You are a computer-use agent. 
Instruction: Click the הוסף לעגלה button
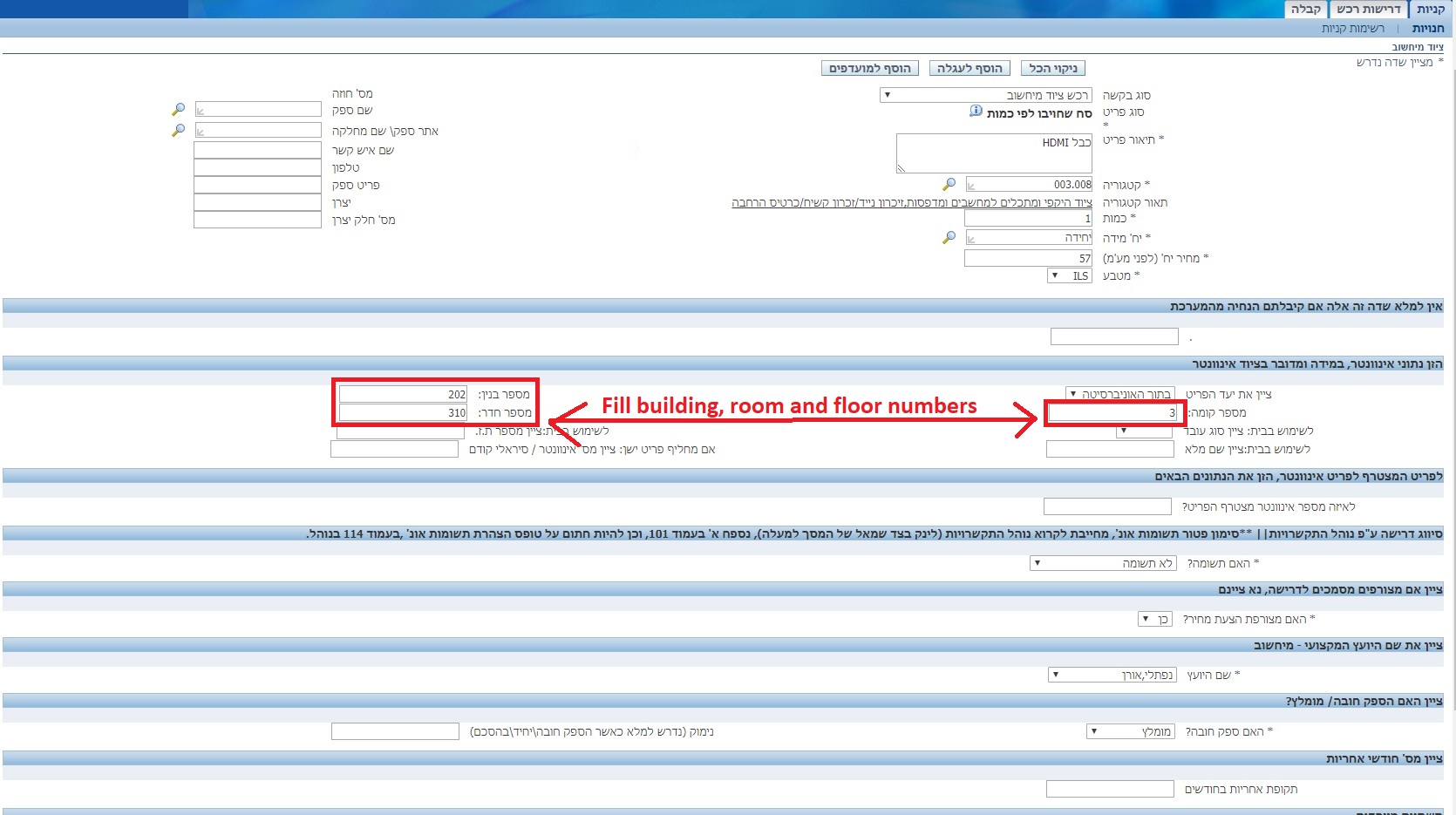pyautogui.click(x=970, y=68)
